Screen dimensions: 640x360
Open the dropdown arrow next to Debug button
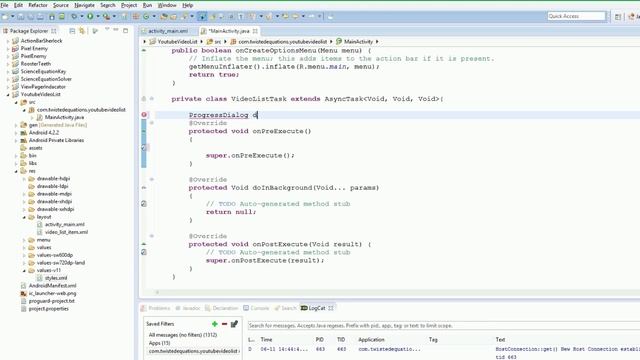[x=82, y=17]
